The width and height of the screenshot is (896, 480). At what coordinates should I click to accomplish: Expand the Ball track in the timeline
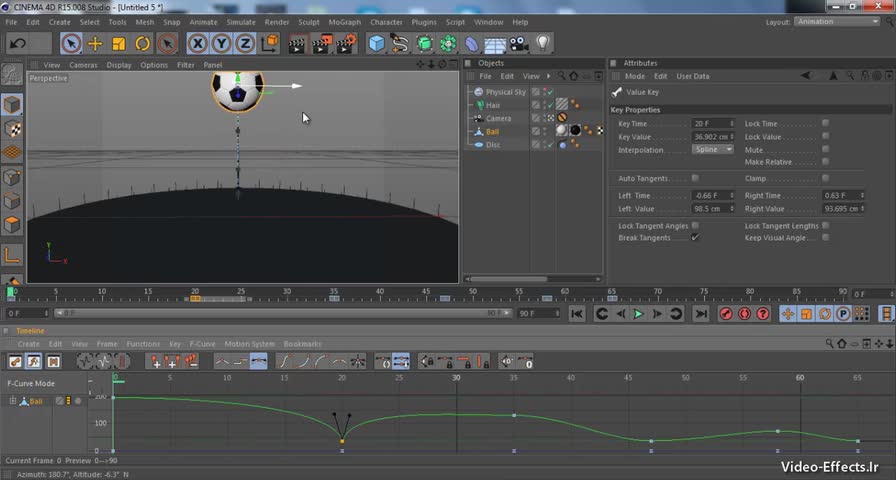[13, 401]
